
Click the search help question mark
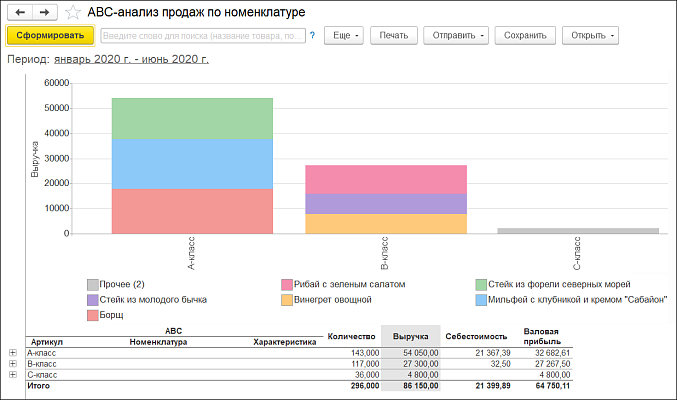coord(312,36)
